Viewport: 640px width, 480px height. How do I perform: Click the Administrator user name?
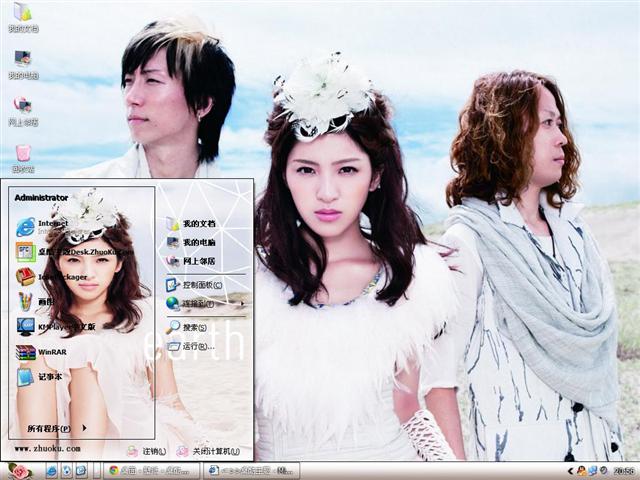click(x=41, y=198)
